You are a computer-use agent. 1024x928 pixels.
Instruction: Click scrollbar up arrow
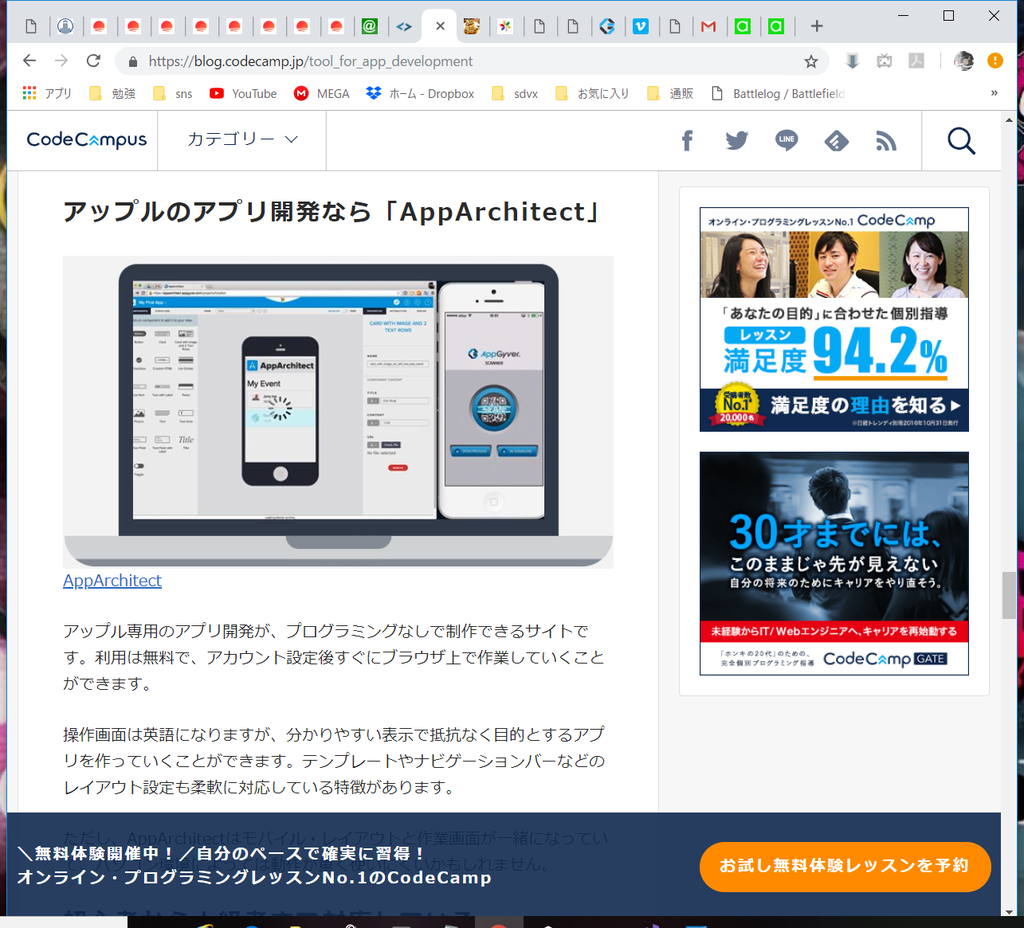click(x=1009, y=120)
